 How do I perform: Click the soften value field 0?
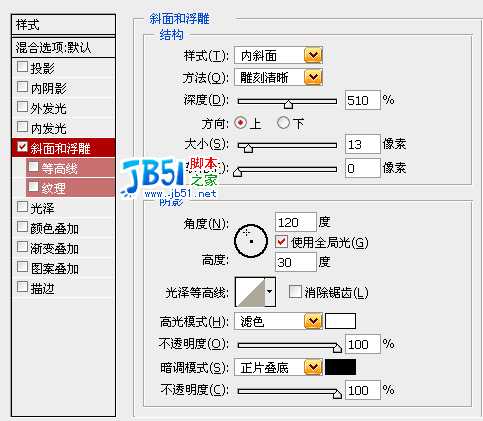[x=363, y=168]
